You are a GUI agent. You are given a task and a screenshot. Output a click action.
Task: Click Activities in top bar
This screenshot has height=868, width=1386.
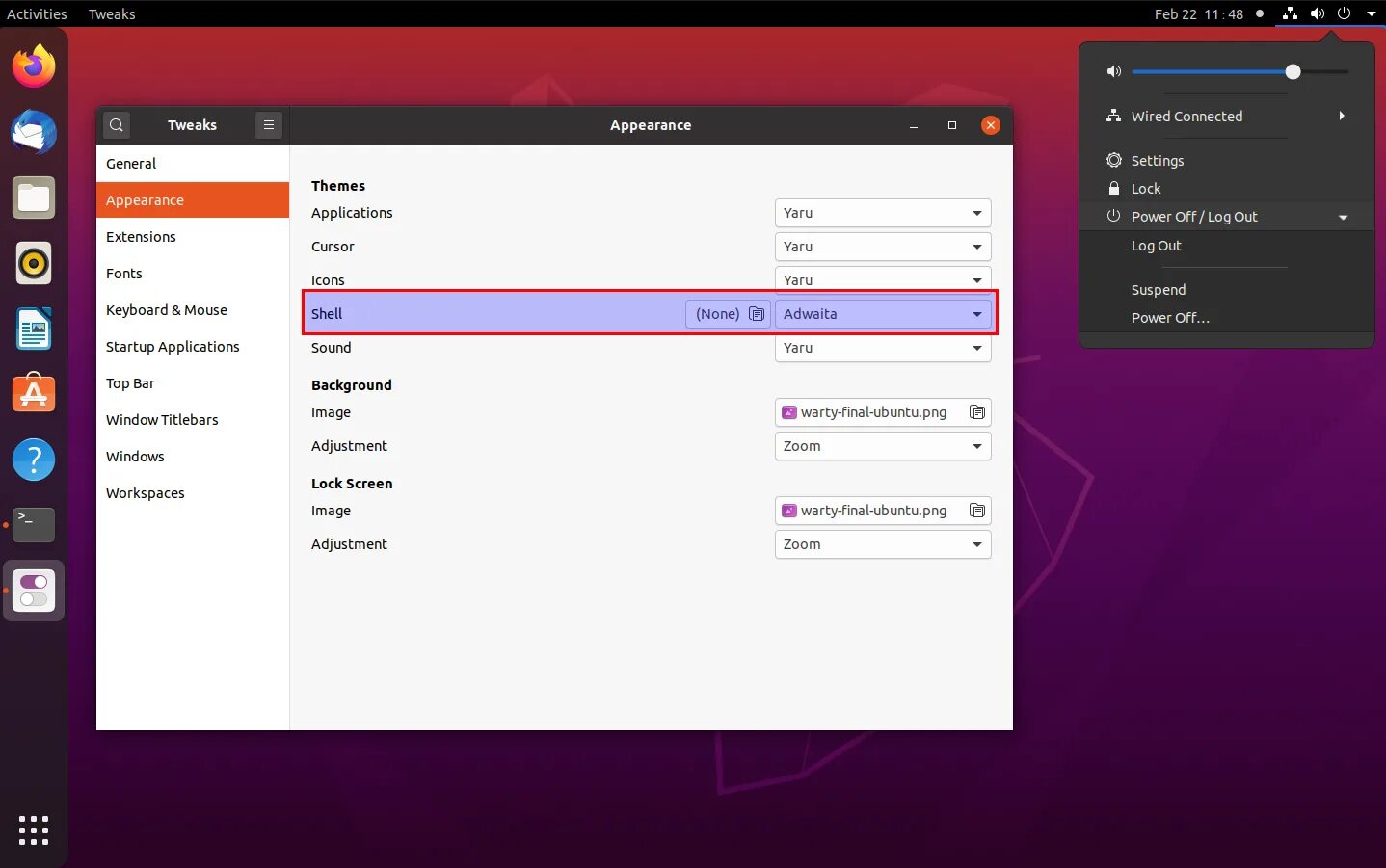(37, 13)
